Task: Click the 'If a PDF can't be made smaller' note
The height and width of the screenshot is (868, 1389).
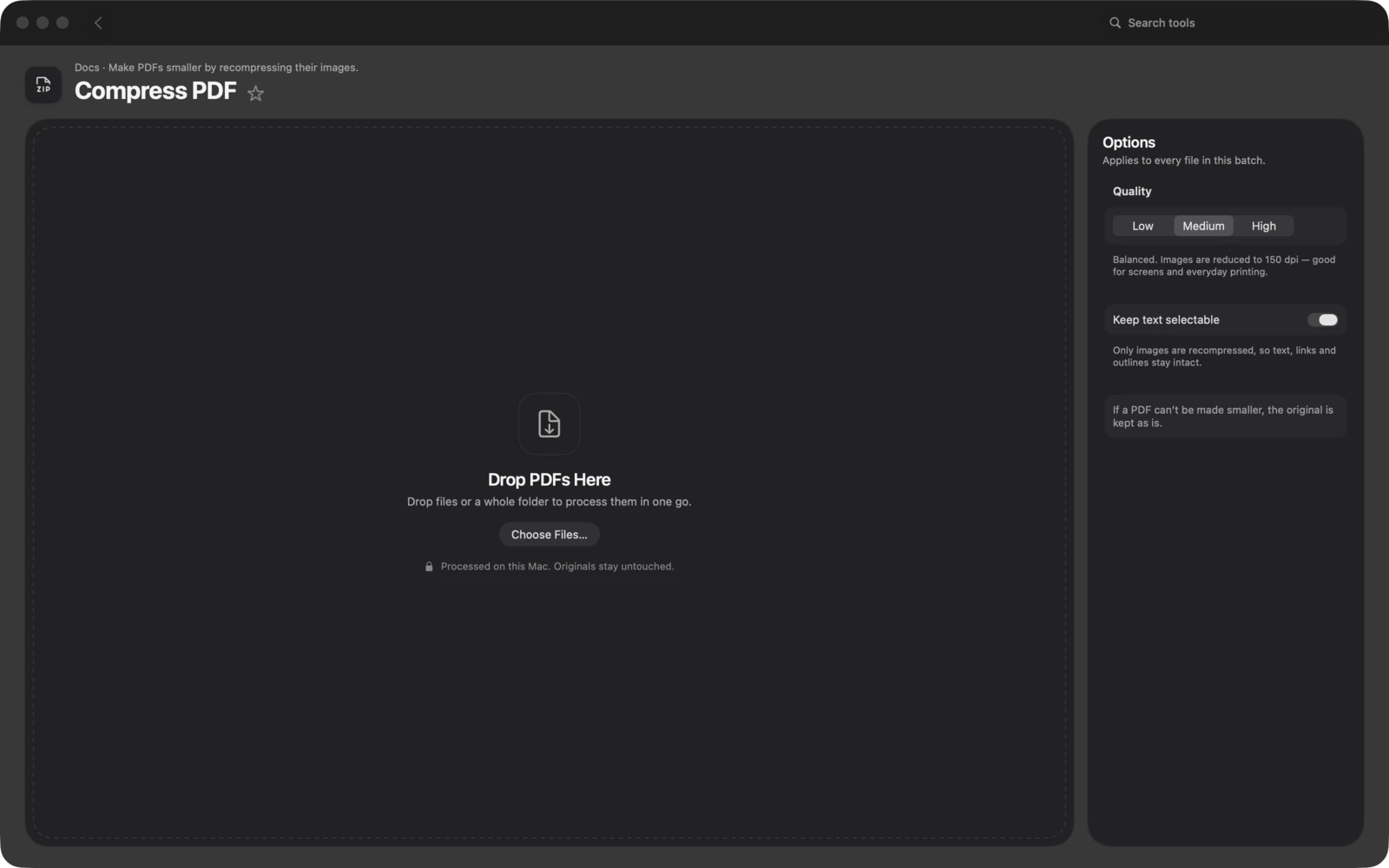Action: click(1223, 417)
